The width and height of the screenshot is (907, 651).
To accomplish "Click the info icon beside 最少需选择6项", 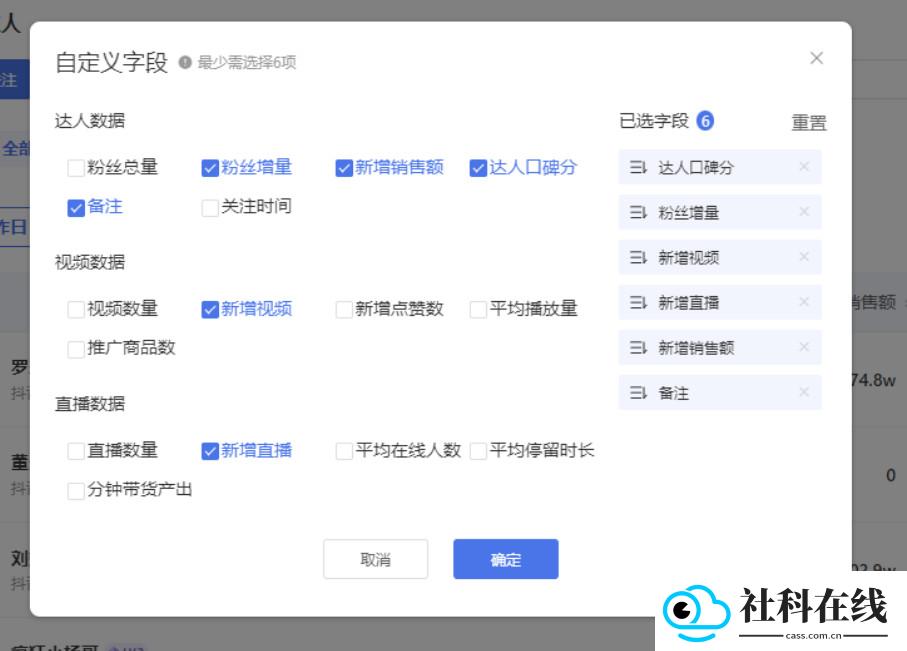I will point(185,62).
